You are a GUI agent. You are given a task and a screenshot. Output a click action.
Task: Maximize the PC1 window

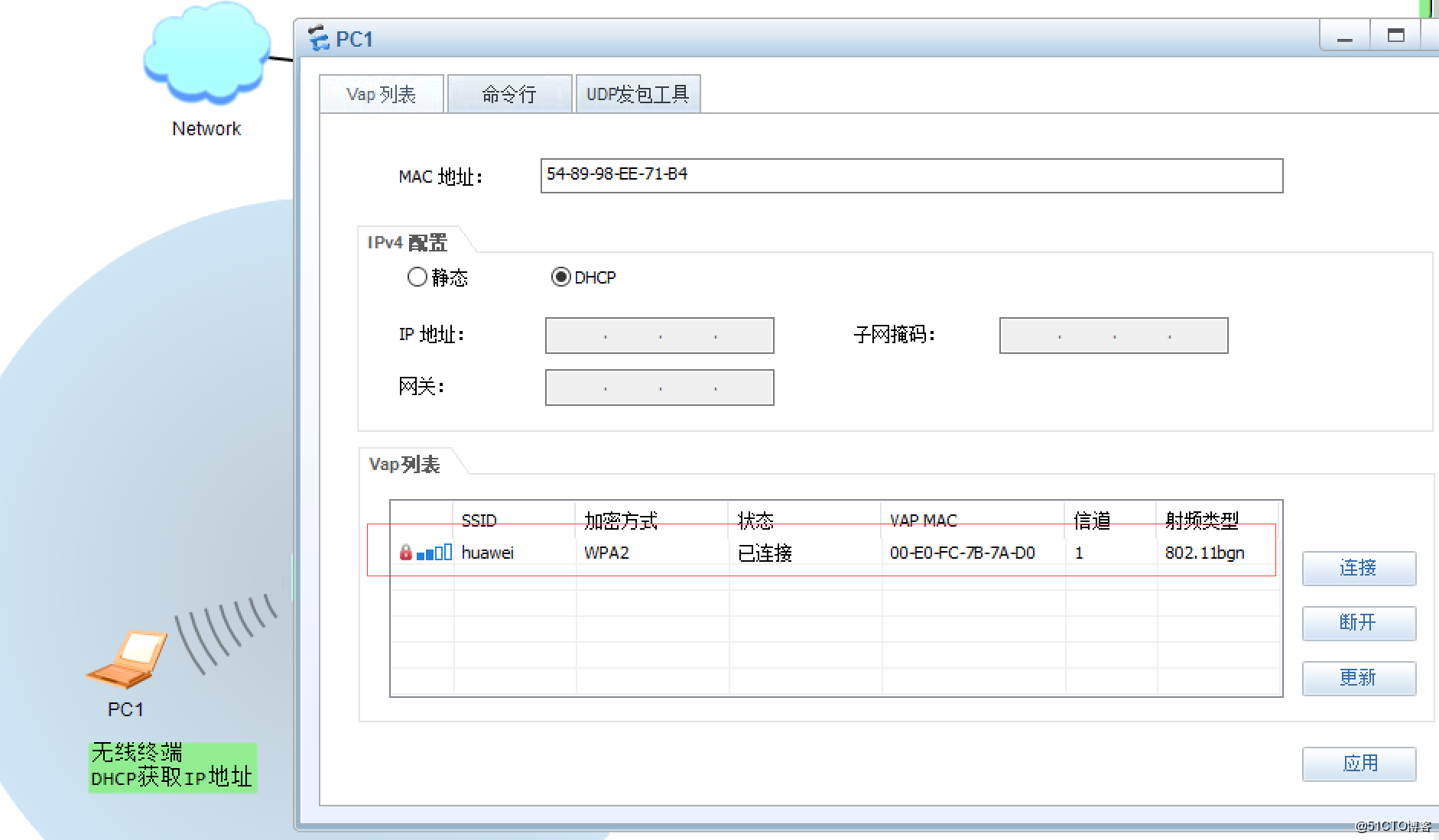coord(1395,36)
